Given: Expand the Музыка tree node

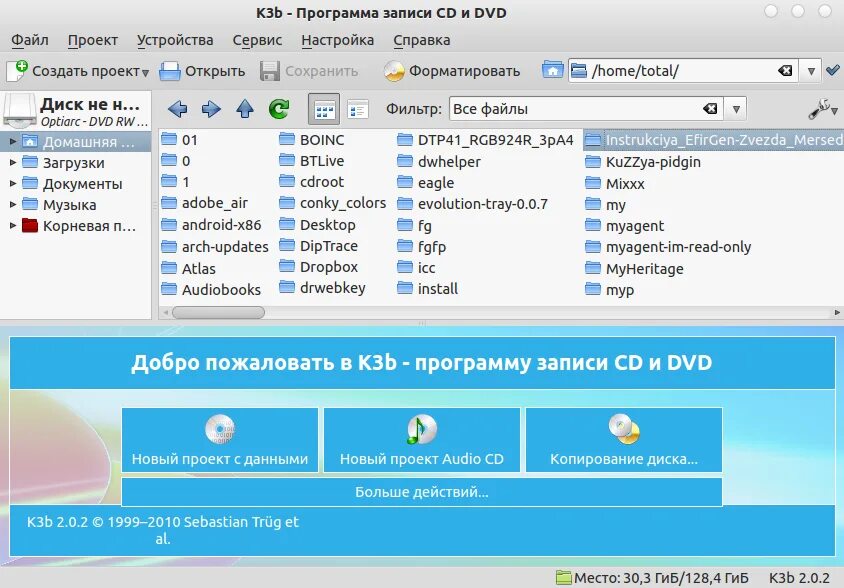Looking at the screenshot, I should click(x=13, y=204).
